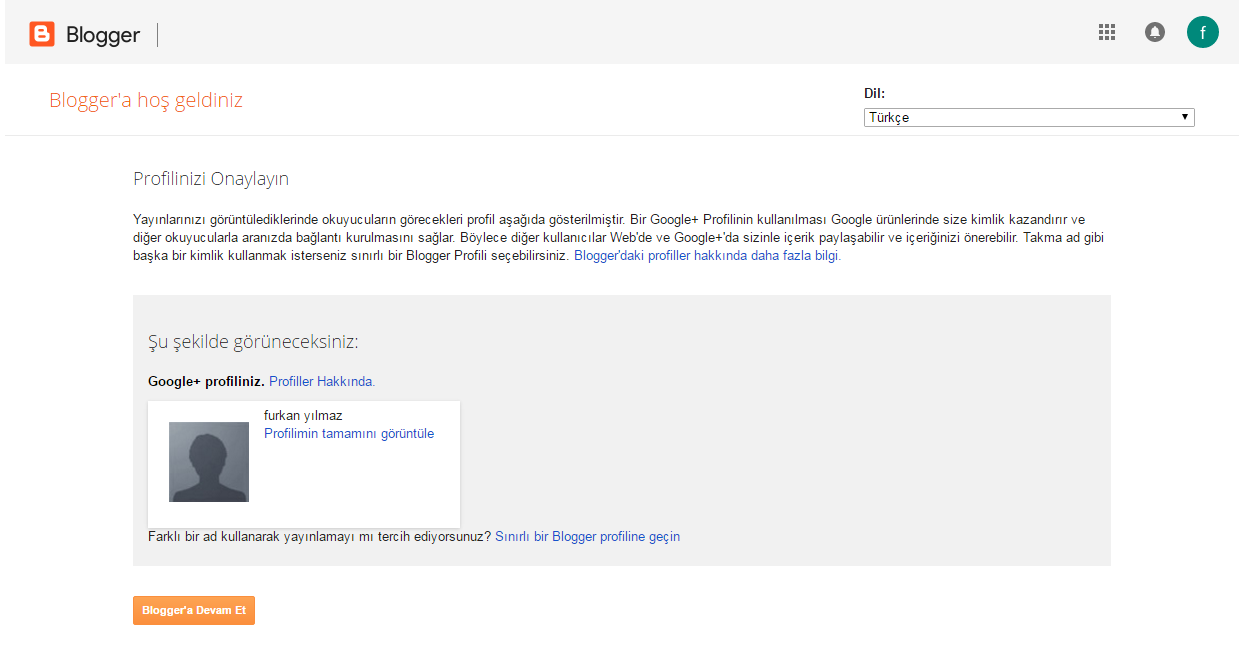Open the account avatar with letter f
This screenshot has width=1255, height=668.
[x=1203, y=32]
